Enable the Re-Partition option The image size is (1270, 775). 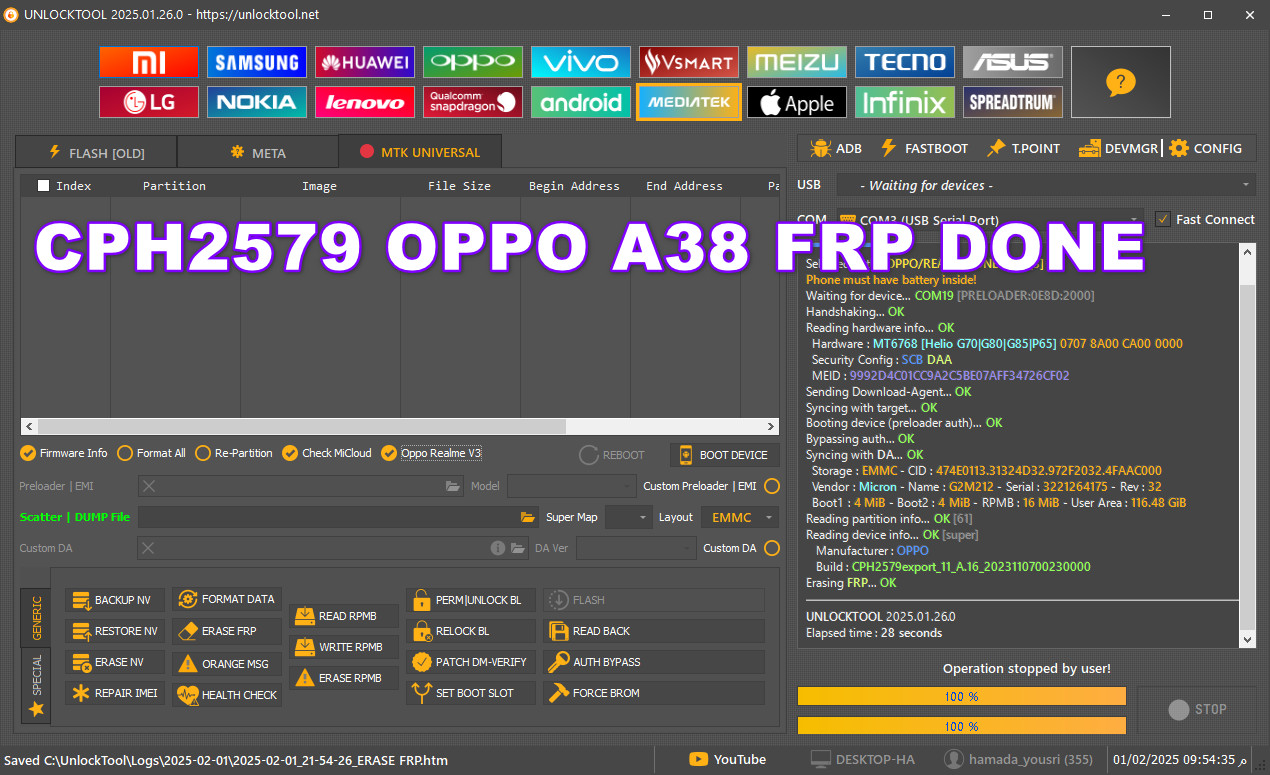(233, 453)
